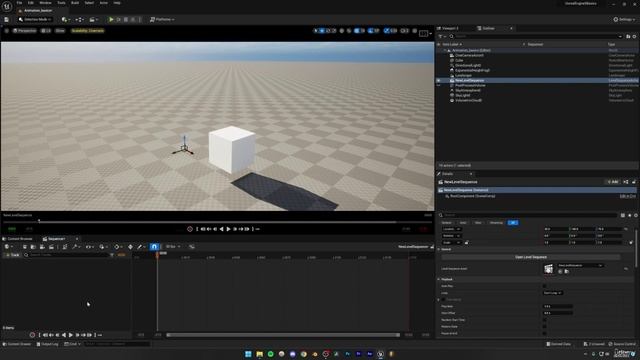Open the Level Sequence Asset dropdown
Viewport: 640px width, 360px height.
tap(580, 265)
